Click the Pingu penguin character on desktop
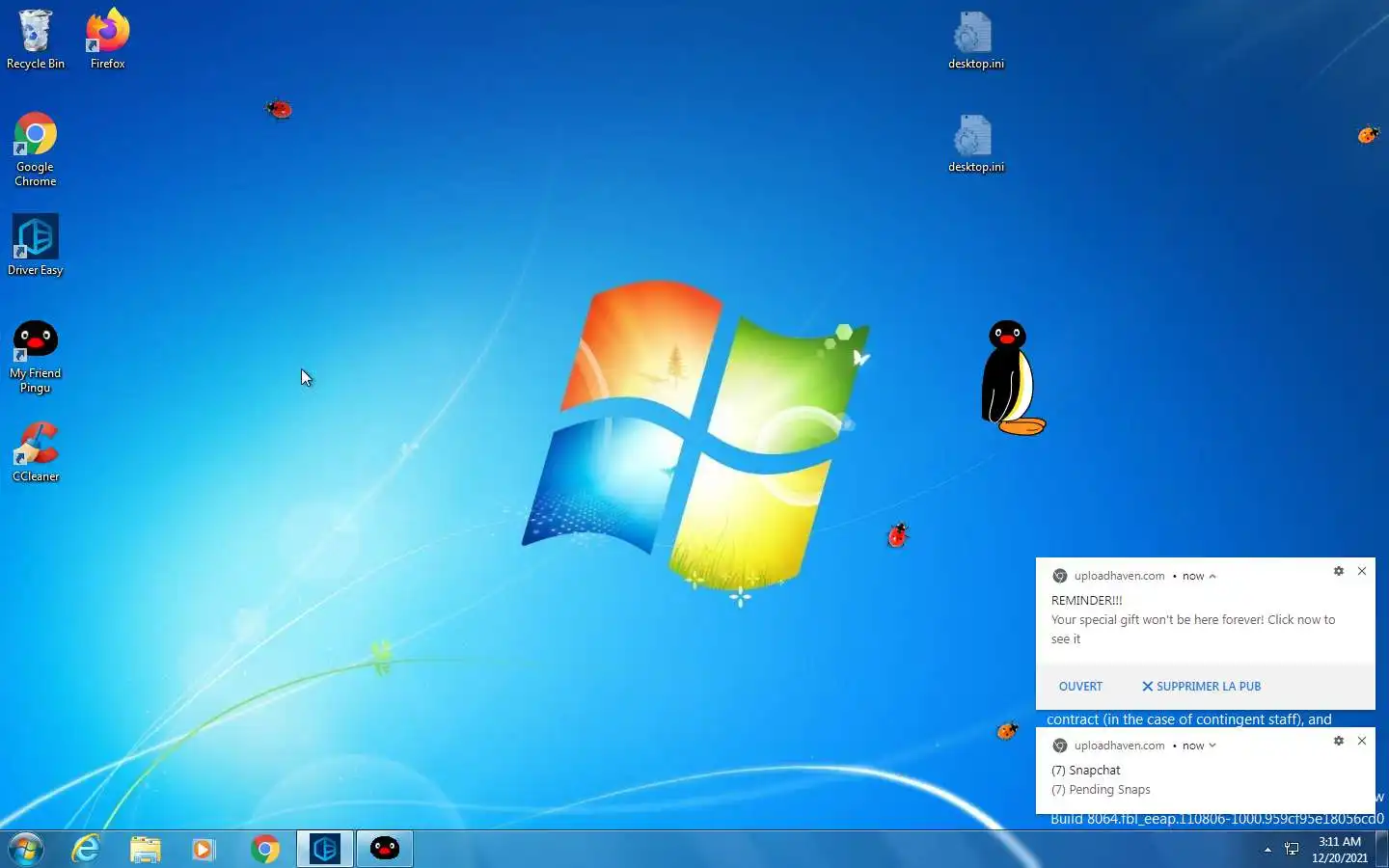 click(1012, 378)
